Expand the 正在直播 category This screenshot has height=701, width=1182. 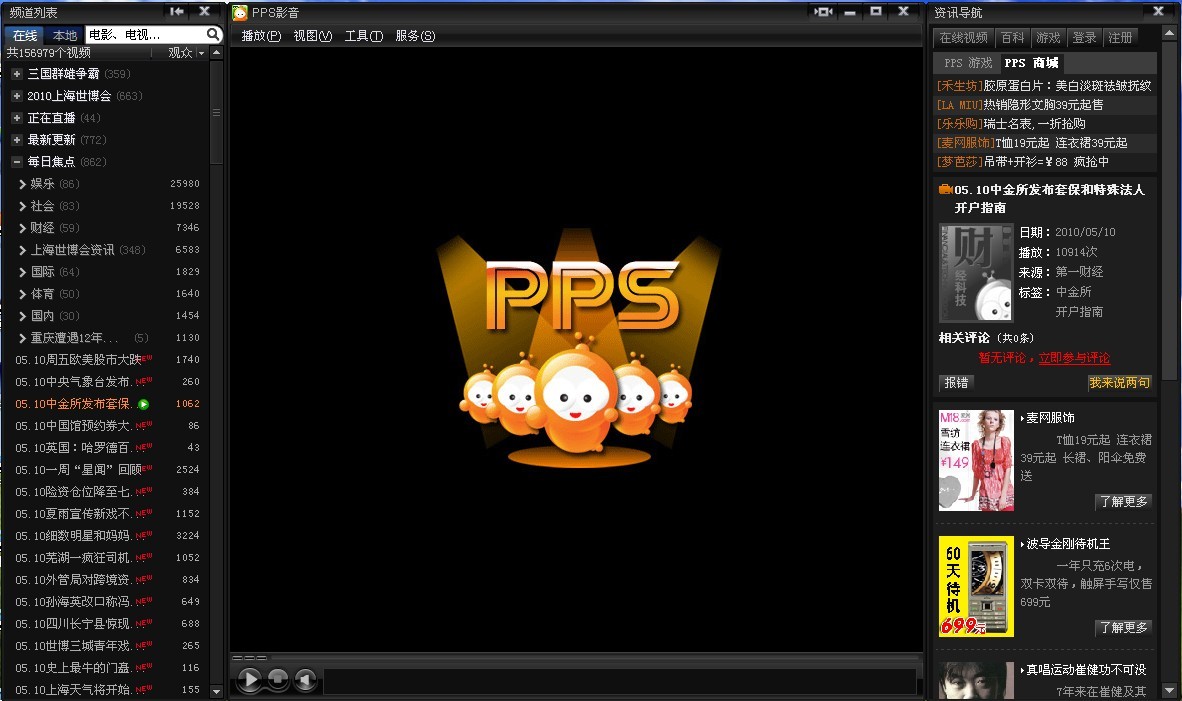point(17,118)
